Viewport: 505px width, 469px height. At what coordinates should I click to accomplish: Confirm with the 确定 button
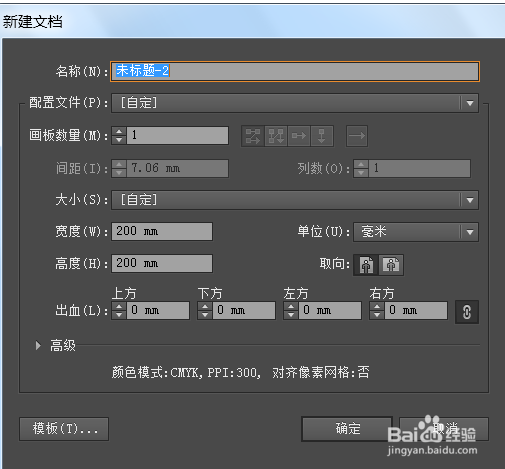347,429
